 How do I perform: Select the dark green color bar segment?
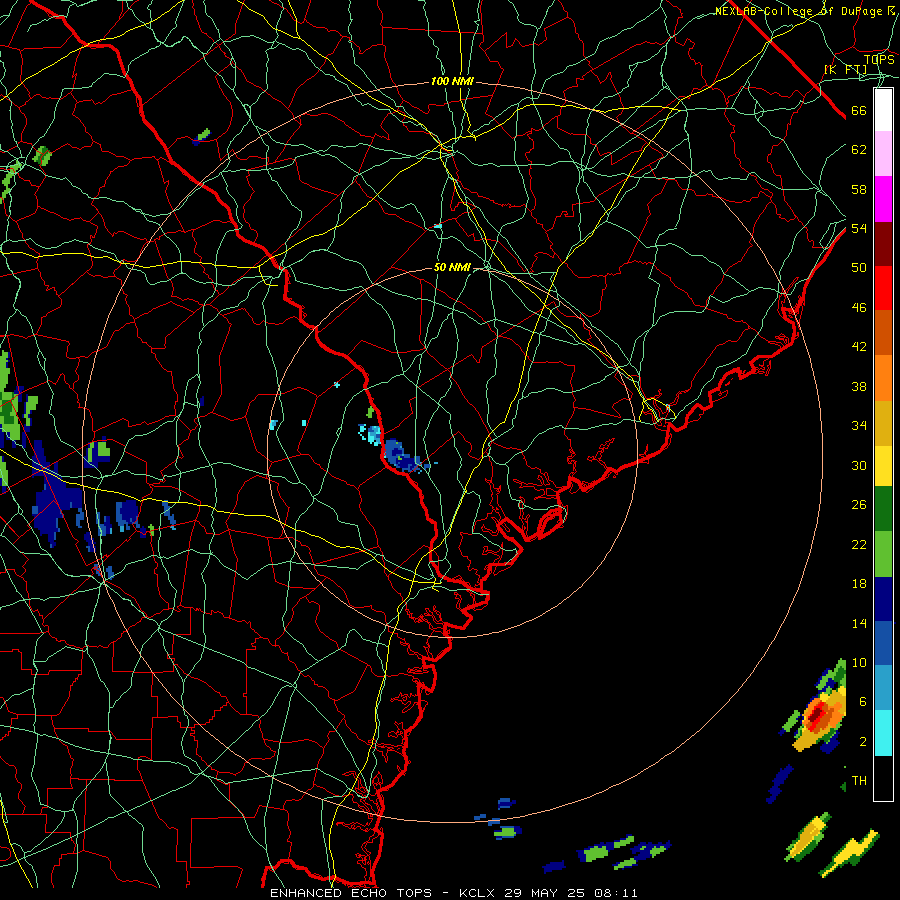[x=883, y=509]
